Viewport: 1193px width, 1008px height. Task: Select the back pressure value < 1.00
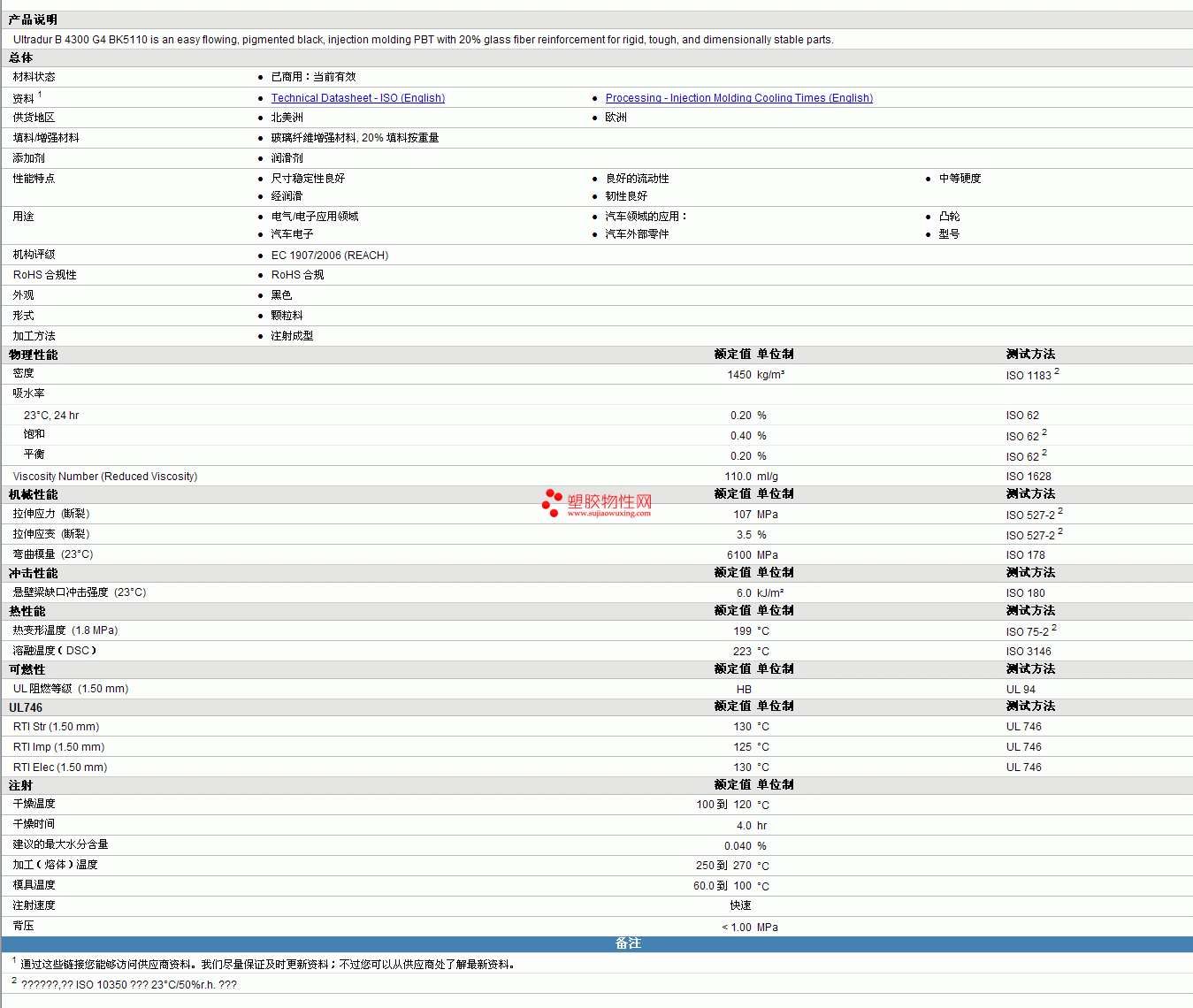pos(737,928)
